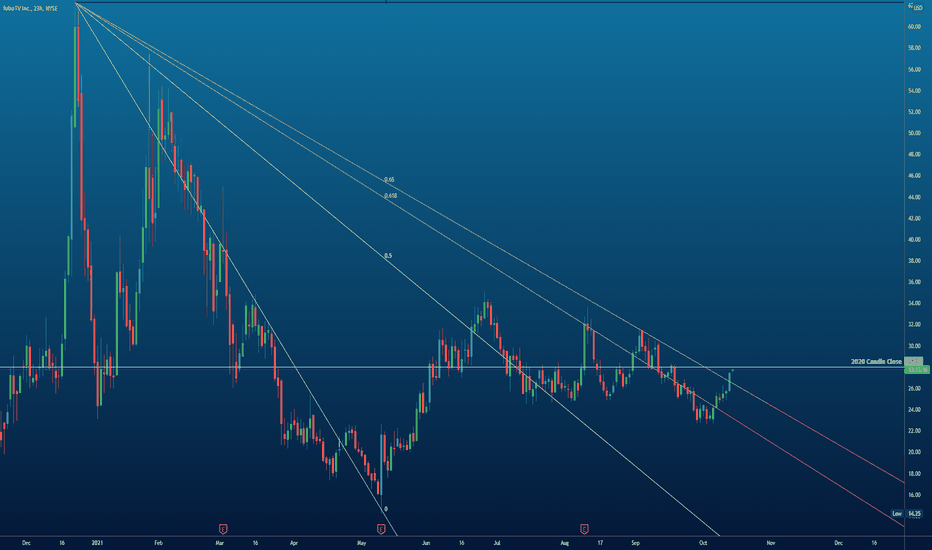This screenshot has height=550, width=932.
Task: Click the 60.00 price axis label
Action: [x=914, y=27]
